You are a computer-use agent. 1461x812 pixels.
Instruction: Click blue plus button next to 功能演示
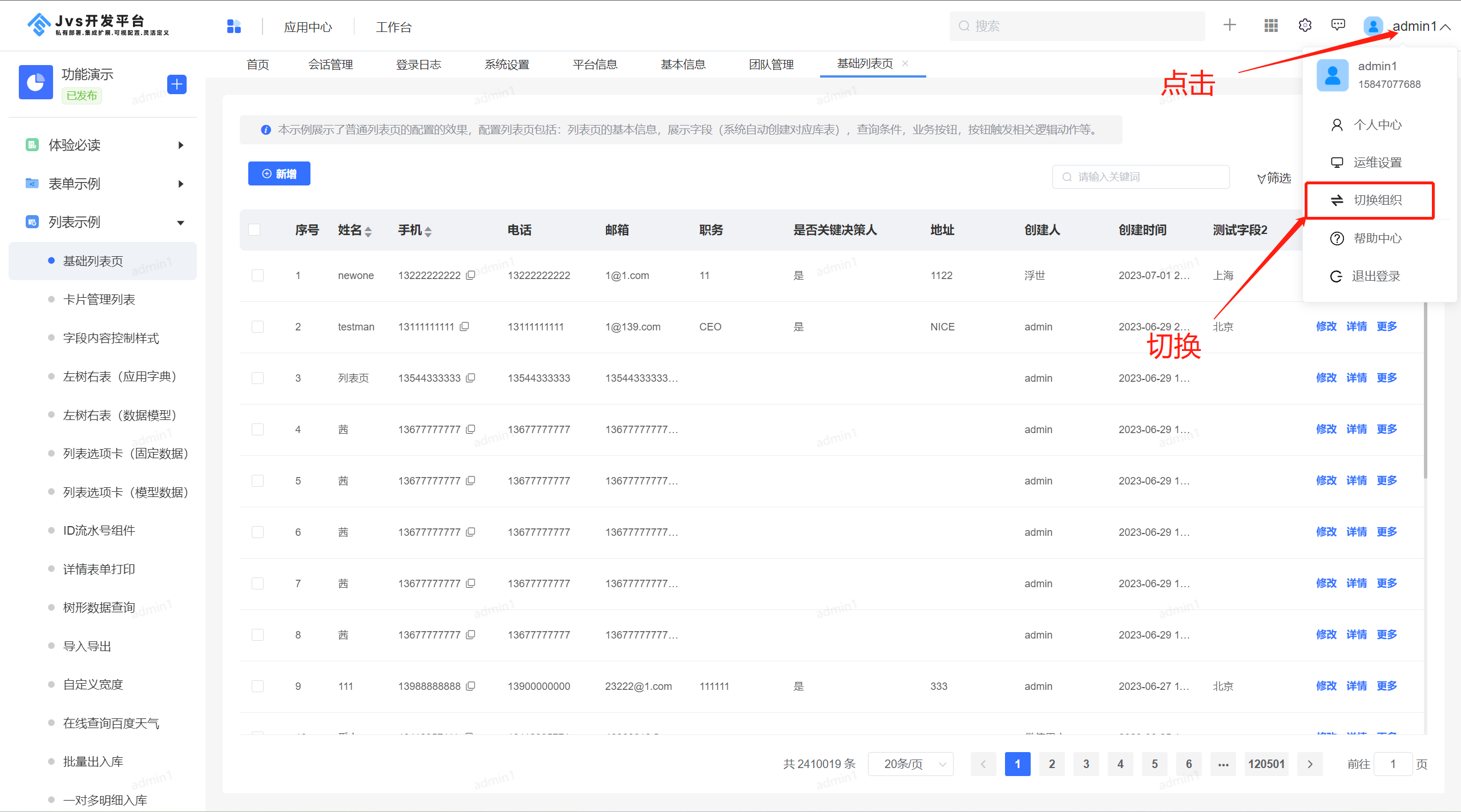(x=177, y=84)
